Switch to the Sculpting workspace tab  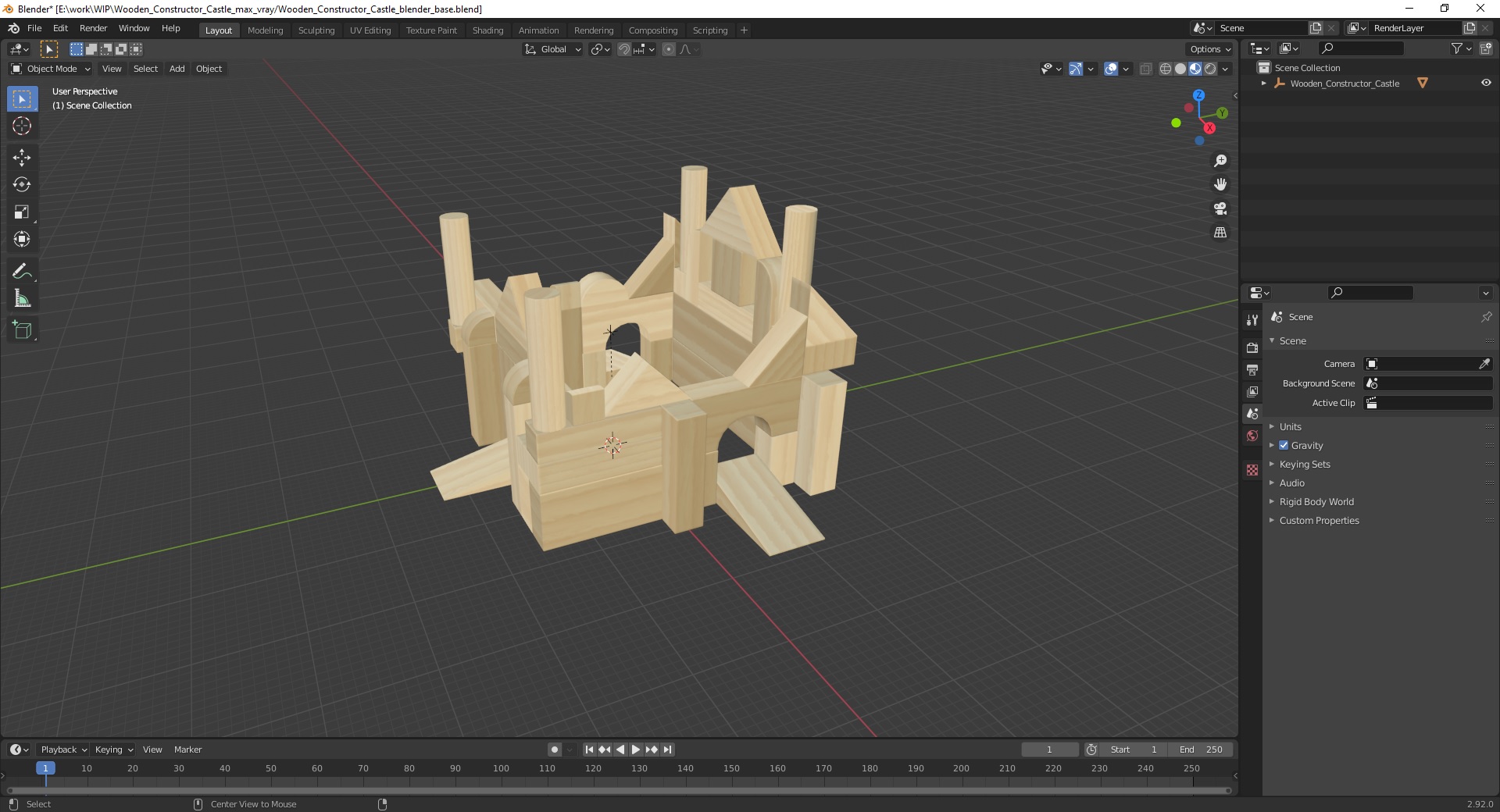tap(316, 30)
